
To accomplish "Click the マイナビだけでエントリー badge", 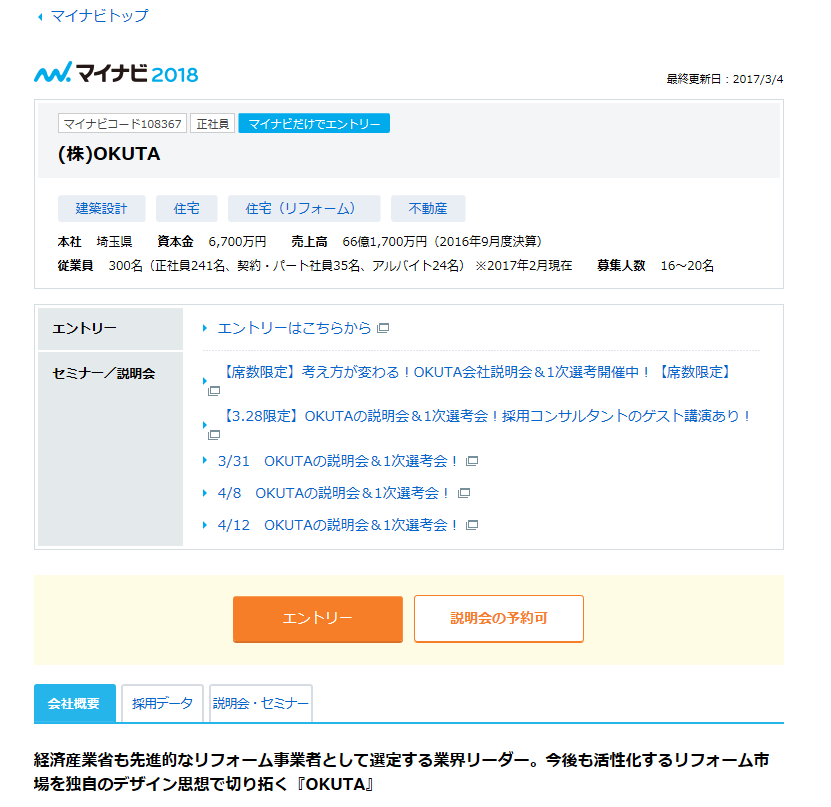I will tap(314, 124).
